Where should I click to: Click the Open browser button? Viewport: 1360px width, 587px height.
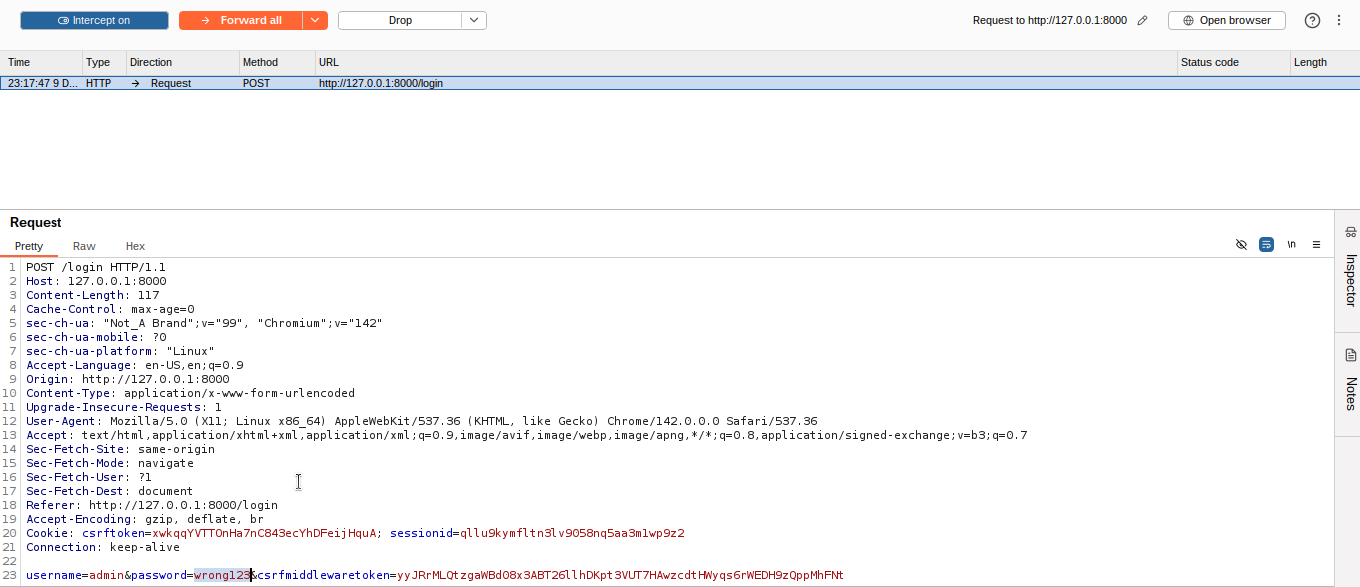1226,20
